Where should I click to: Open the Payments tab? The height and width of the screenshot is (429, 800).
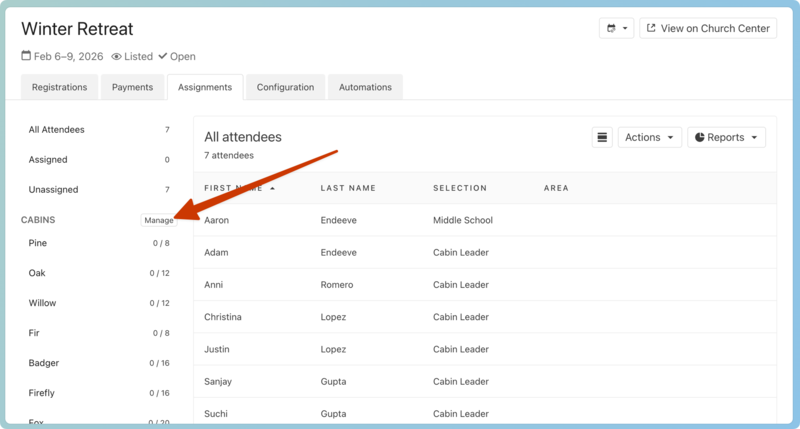132,87
